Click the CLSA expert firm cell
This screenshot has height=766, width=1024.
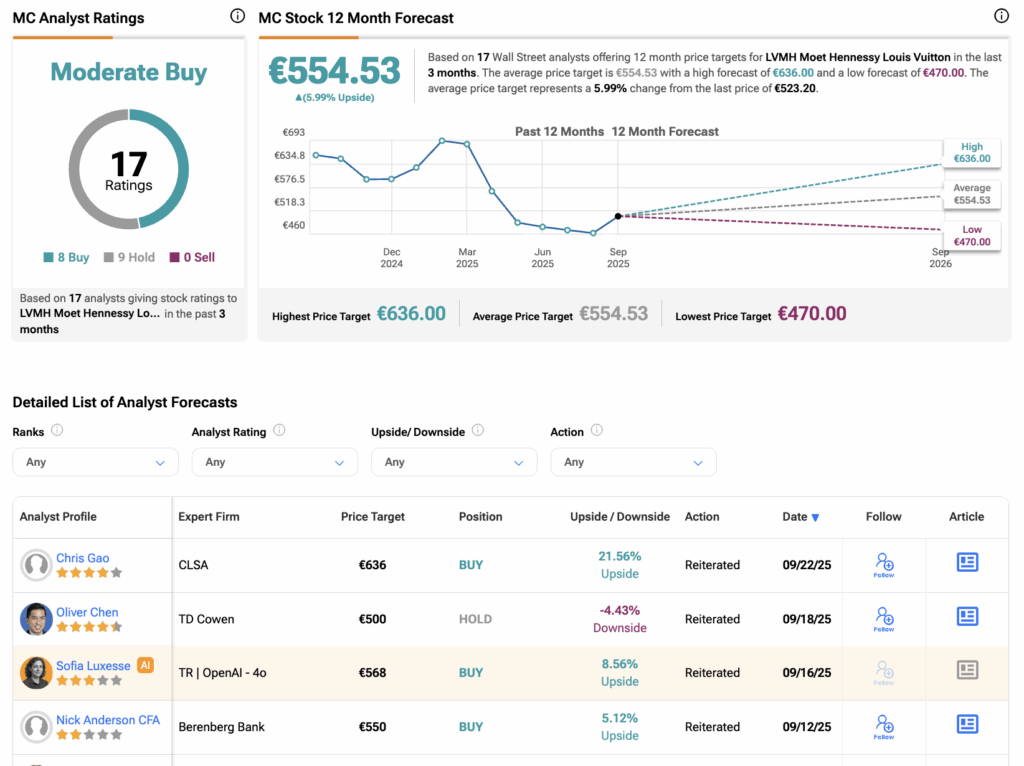(193, 565)
